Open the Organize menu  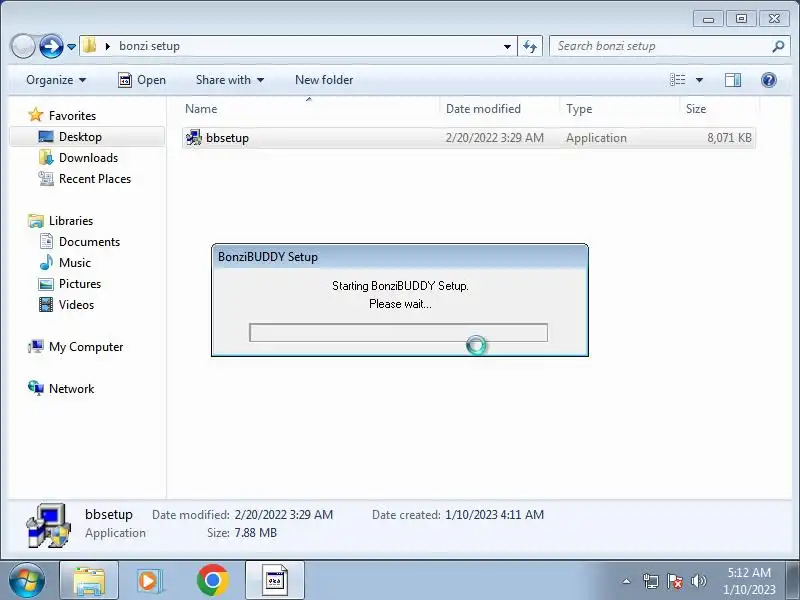click(x=56, y=80)
